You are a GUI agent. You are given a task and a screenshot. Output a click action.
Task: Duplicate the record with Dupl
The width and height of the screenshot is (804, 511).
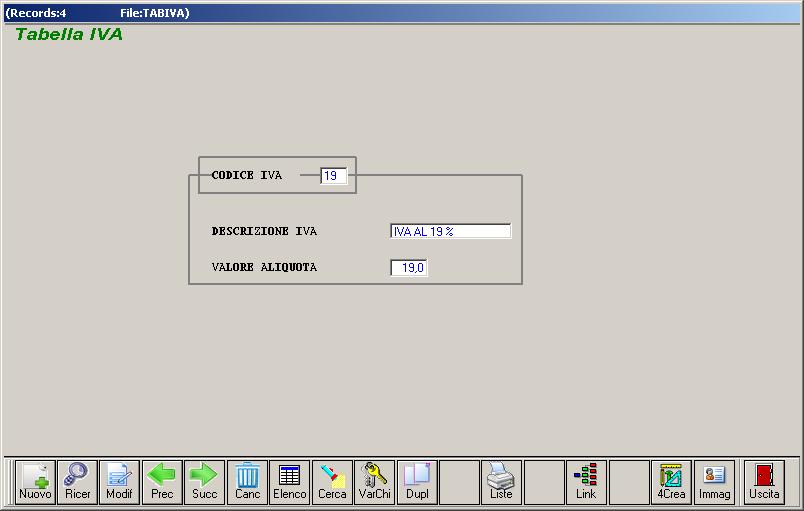pos(417,482)
